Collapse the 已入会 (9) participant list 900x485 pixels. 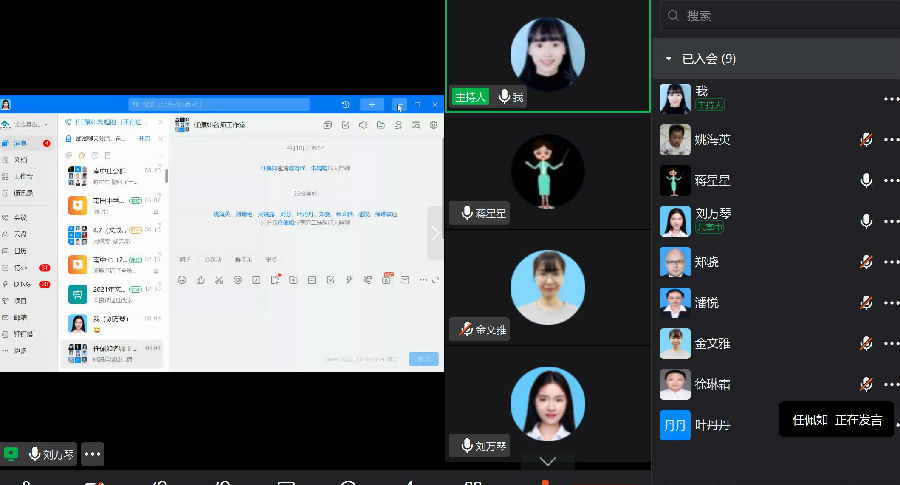pos(669,59)
